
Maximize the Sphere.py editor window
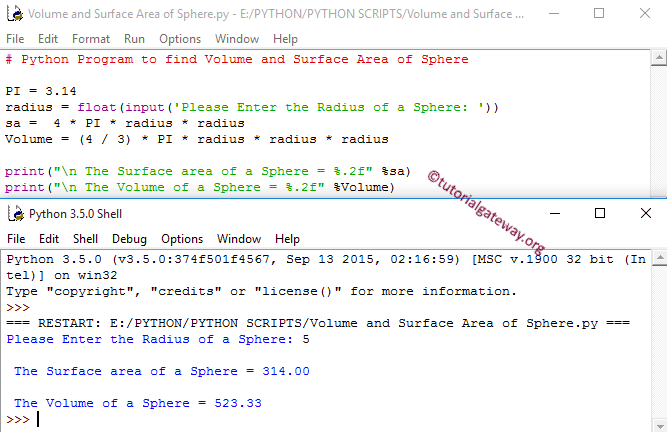pos(599,14)
